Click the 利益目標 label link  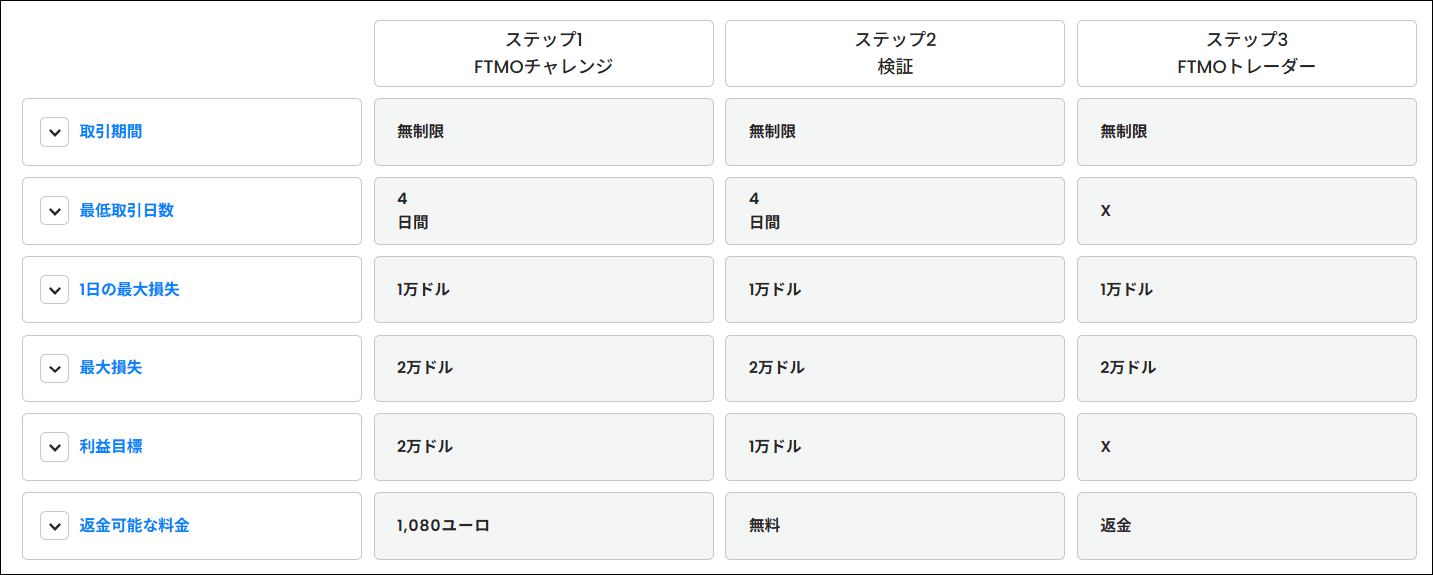pyautogui.click(x=111, y=447)
